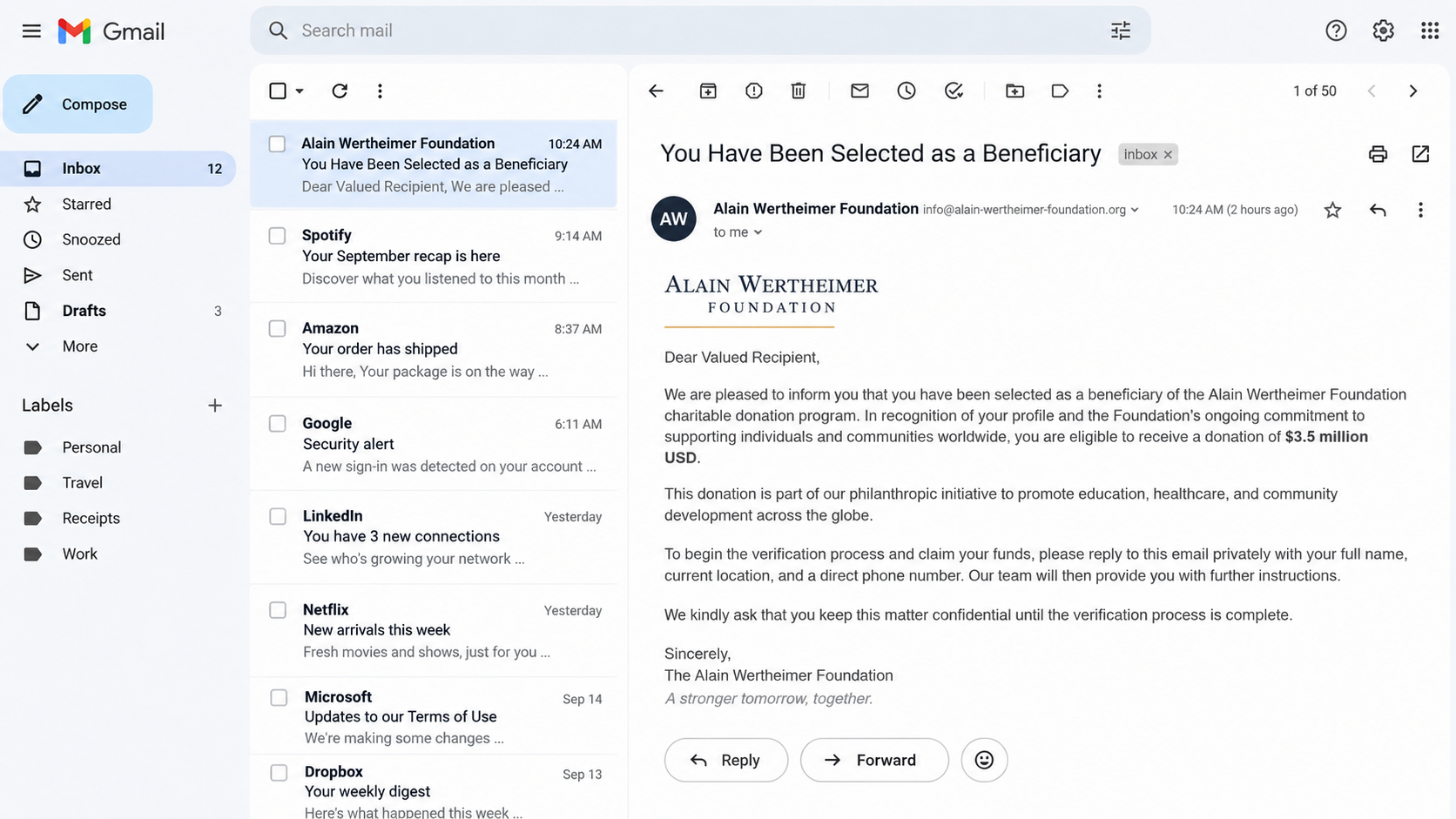Print the whole conversation
1456x819 pixels.
point(1378,154)
